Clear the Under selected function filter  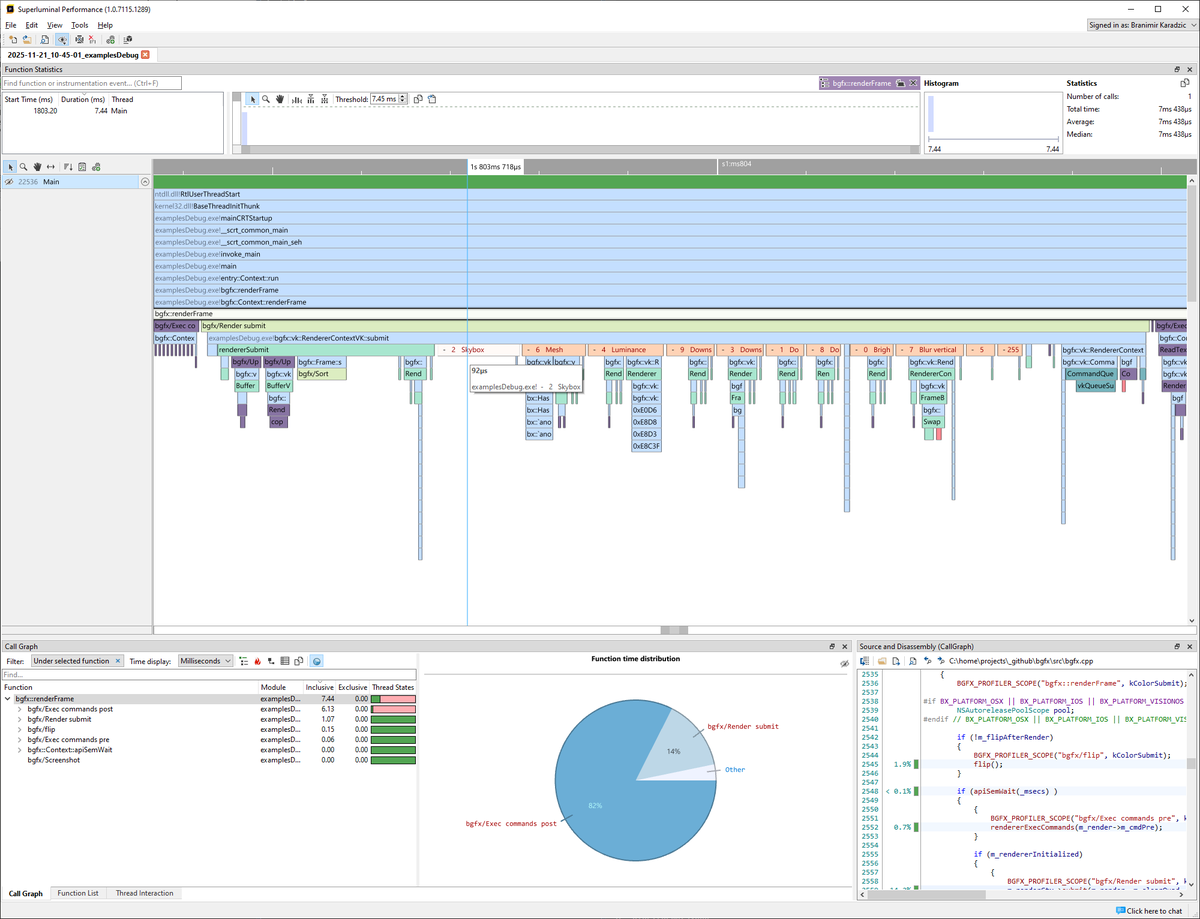[118, 661]
